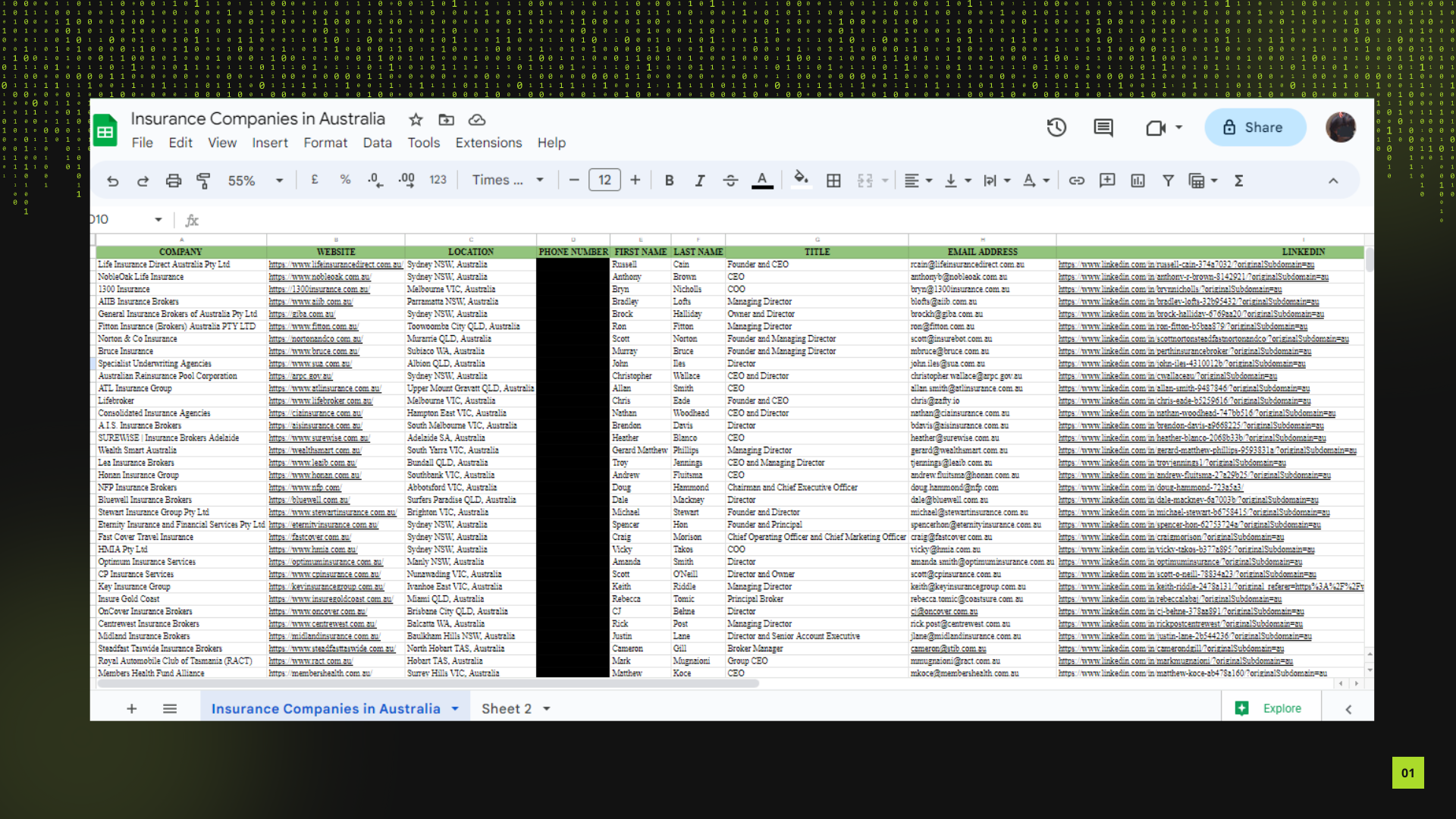Screen dimensions: 1456x819
Task: Apply percent format to cells
Action: click(345, 180)
